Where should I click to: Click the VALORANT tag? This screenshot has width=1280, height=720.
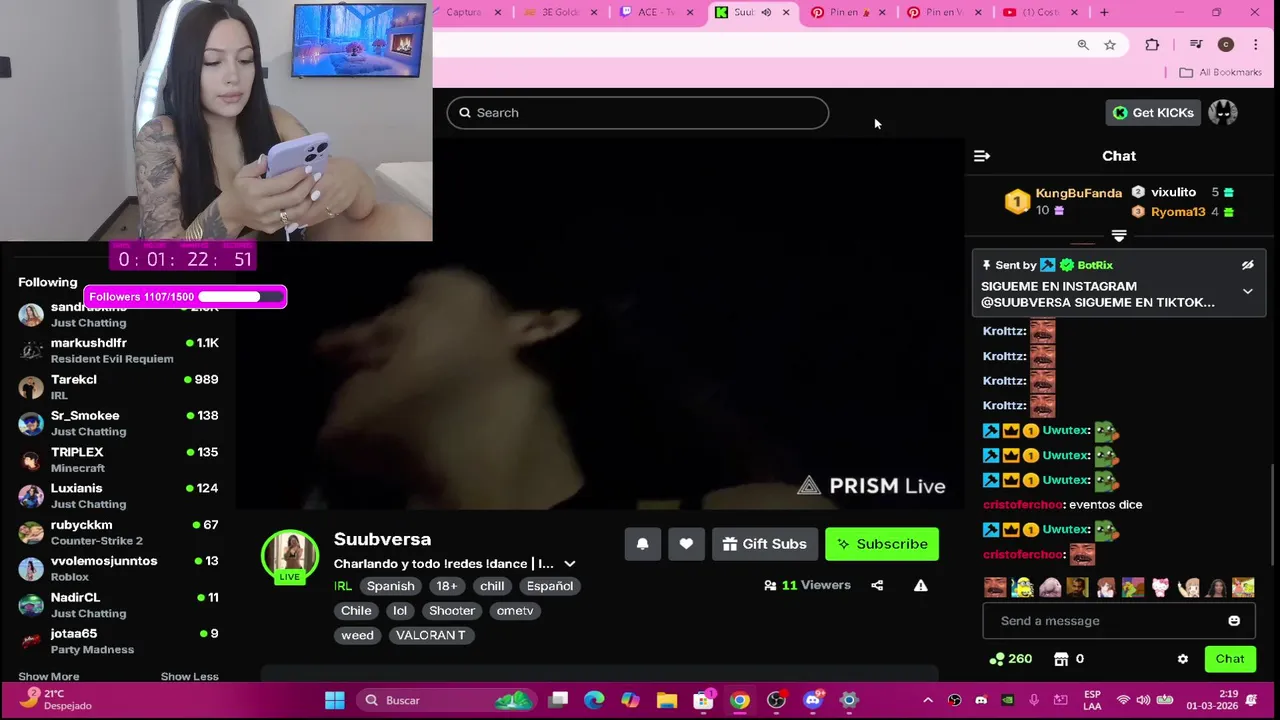pyautogui.click(x=430, y=635)
